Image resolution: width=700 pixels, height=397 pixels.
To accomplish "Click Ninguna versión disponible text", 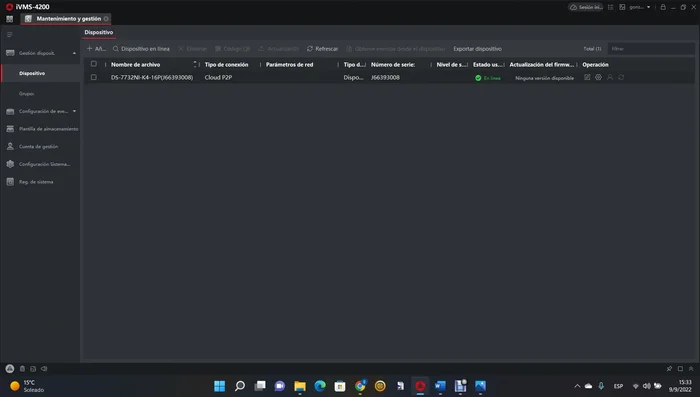I will (x=544, y=78).
